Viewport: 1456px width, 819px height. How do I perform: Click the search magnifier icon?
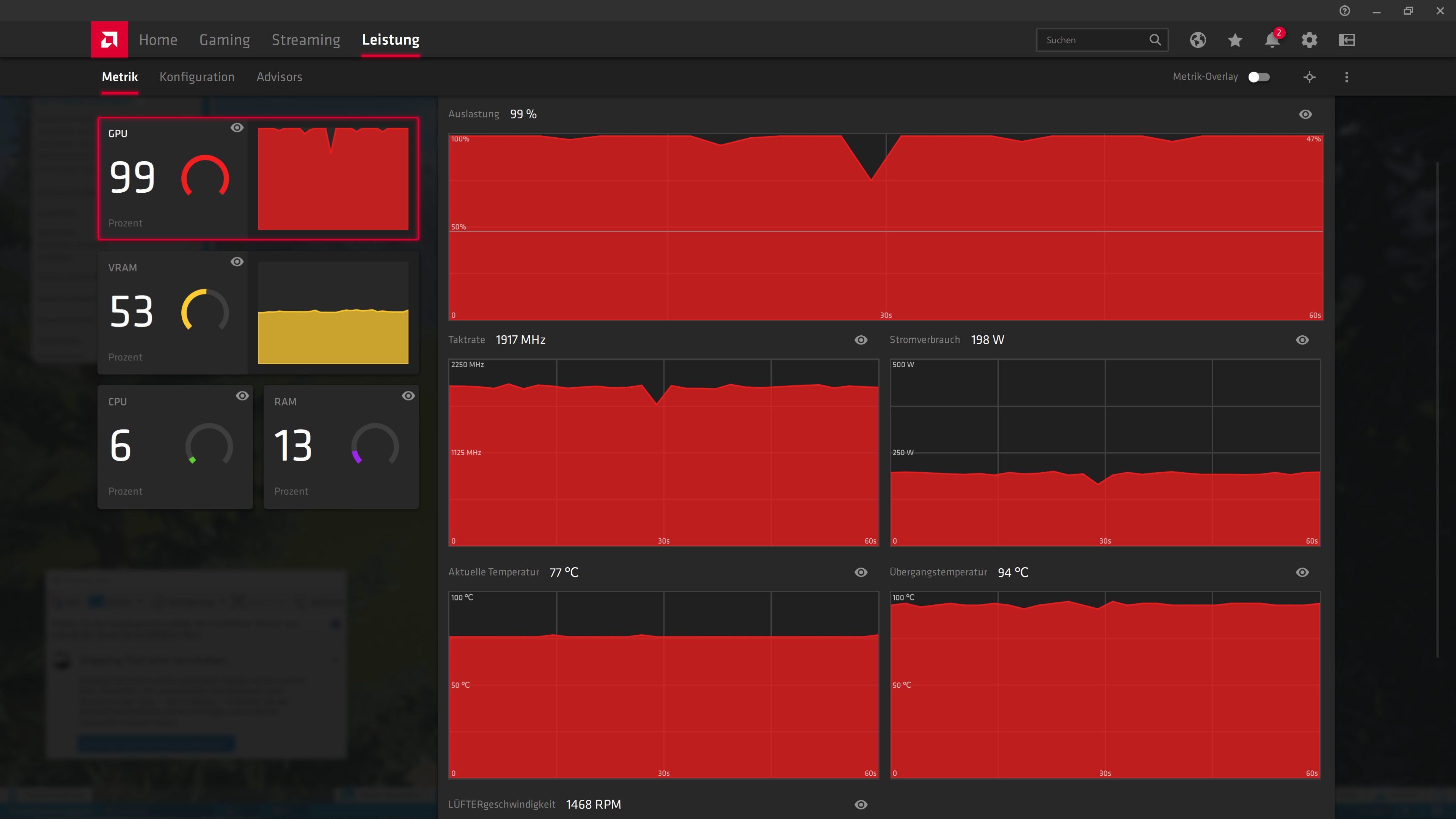pyautogui.click(x=1155, y=39)
